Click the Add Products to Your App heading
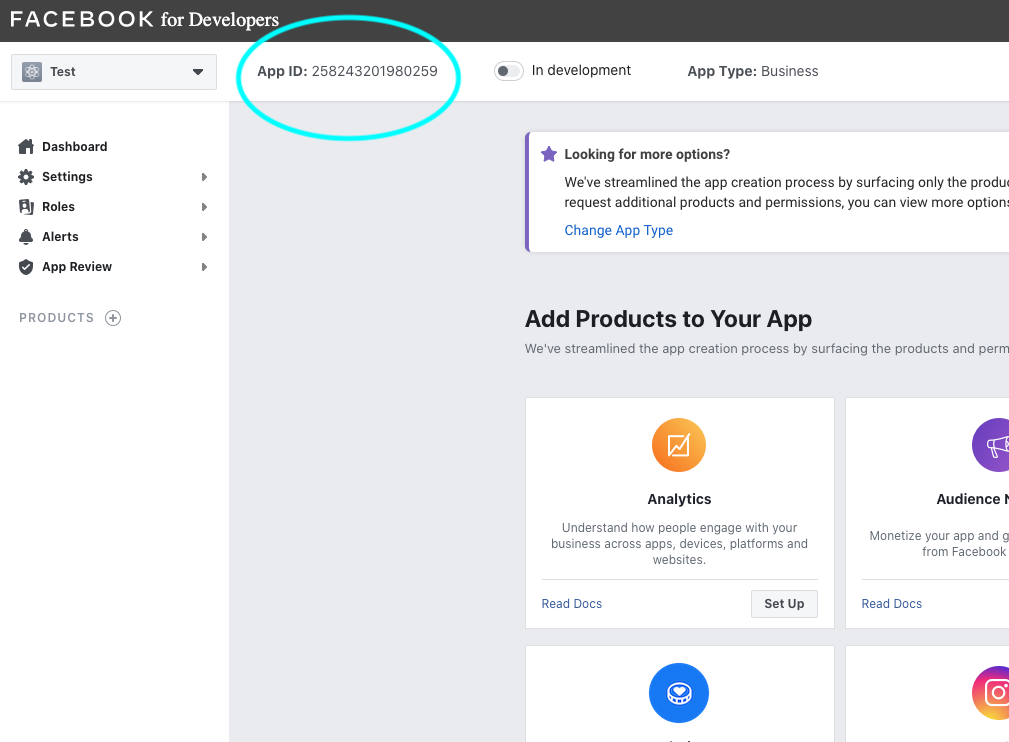The height and width of the screenshot is (742, 1009). (x=669, y=319)
